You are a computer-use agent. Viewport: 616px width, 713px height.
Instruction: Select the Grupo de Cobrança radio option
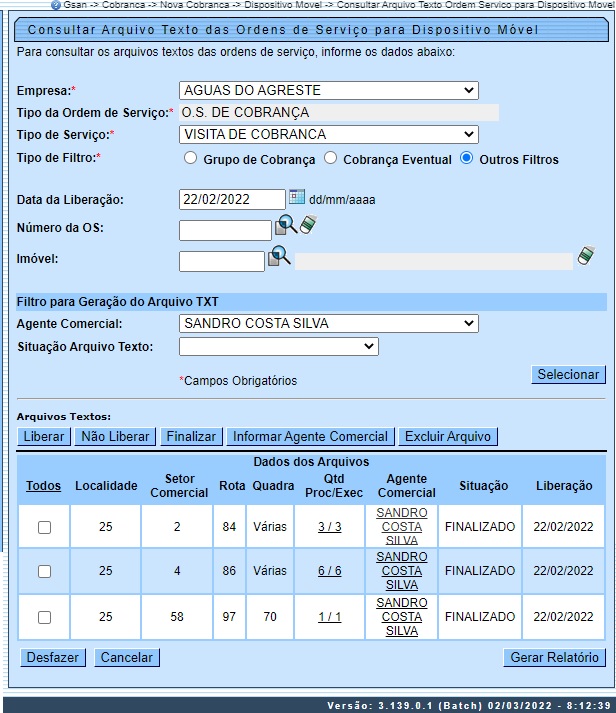190,158
